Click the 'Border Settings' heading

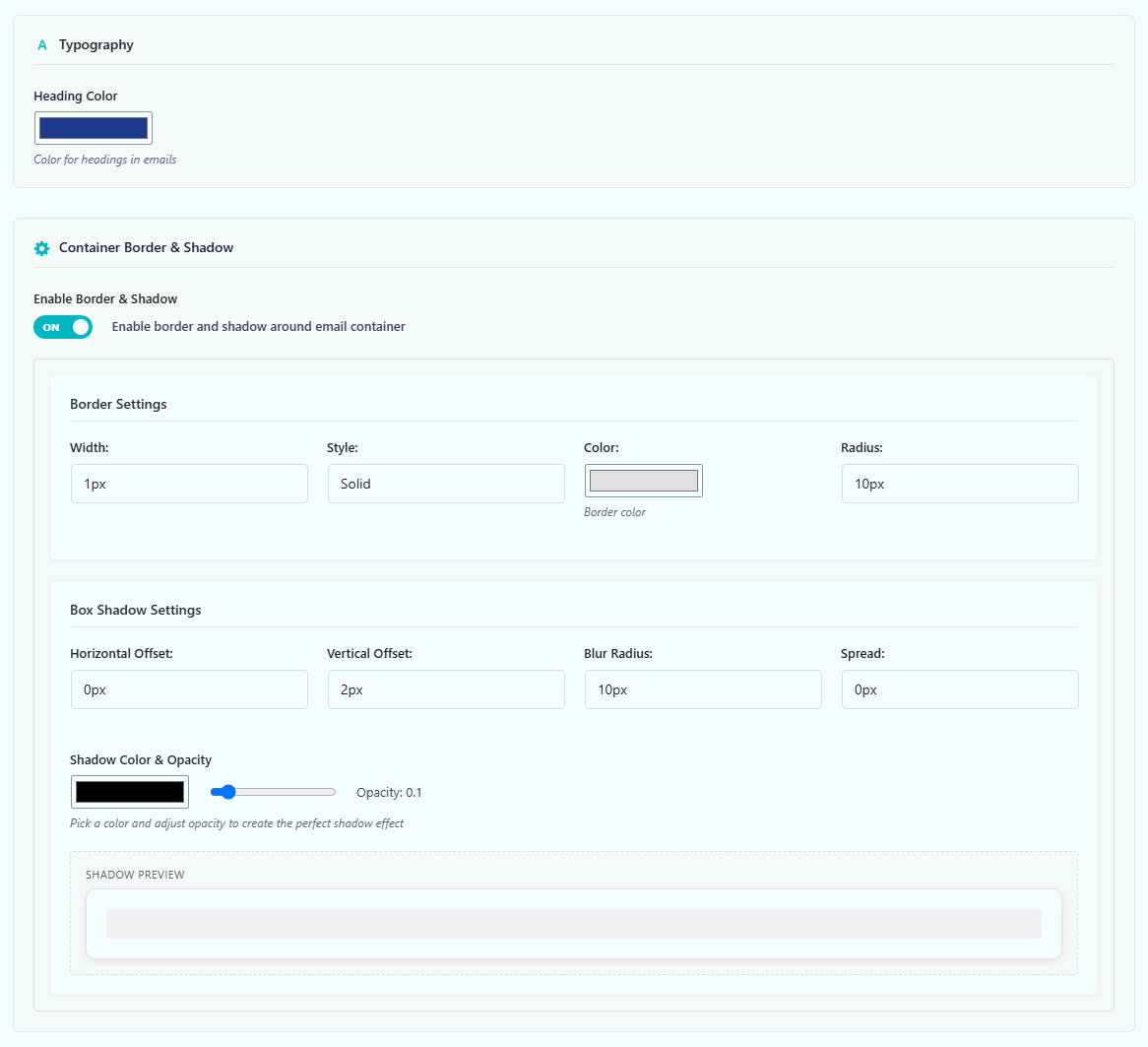tap(118, 405)
